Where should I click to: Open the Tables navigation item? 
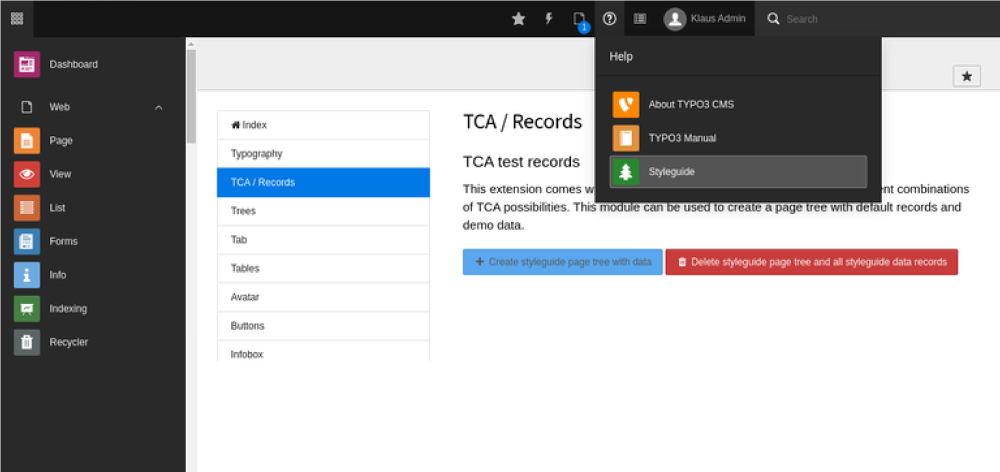[323, 269]
